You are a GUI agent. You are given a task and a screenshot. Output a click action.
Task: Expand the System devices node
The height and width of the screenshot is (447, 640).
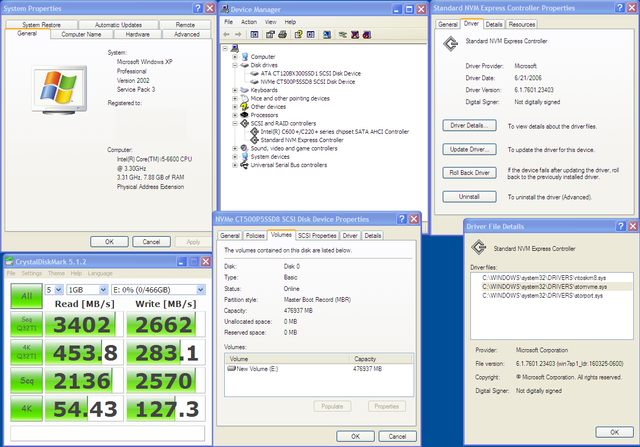click(x=235, y=157)
